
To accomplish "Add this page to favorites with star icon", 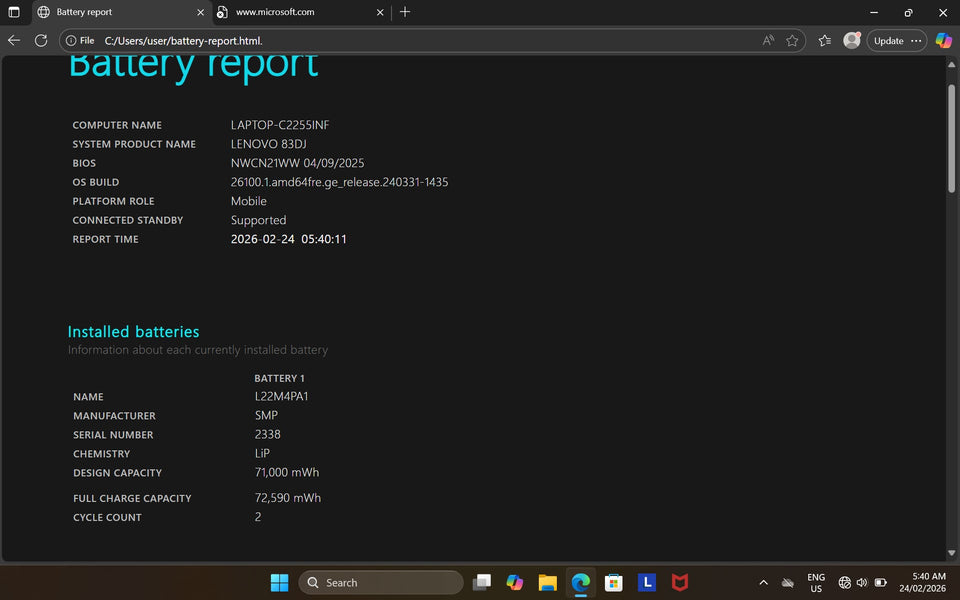I will [792, 41].
